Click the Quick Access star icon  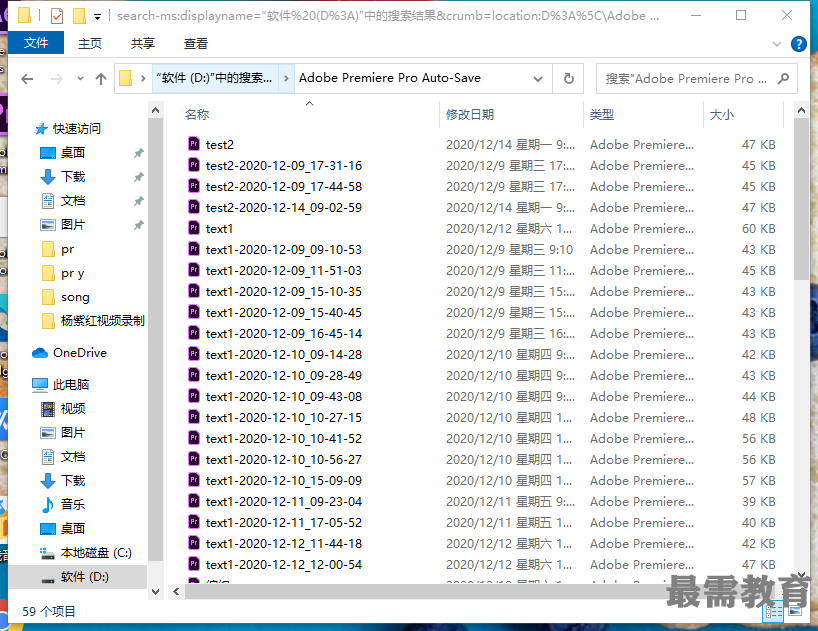(41, 129)
